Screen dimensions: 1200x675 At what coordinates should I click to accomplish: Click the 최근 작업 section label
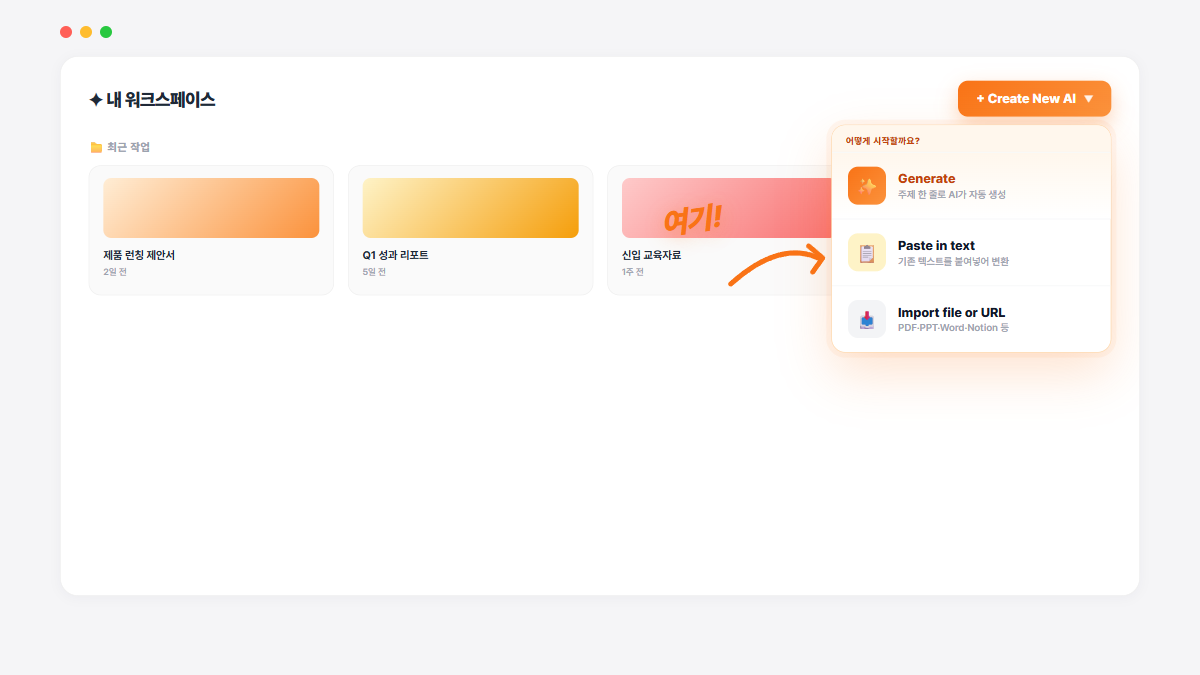(128, 148)
